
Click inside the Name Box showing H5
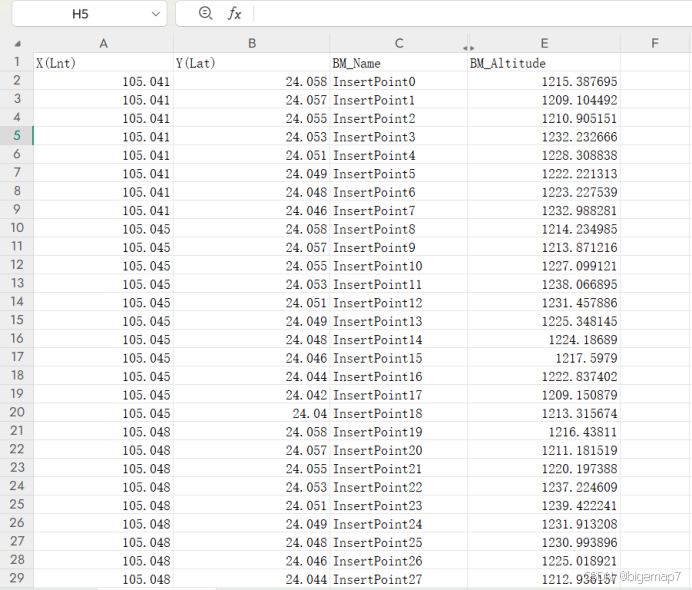[x=80, y=14]
